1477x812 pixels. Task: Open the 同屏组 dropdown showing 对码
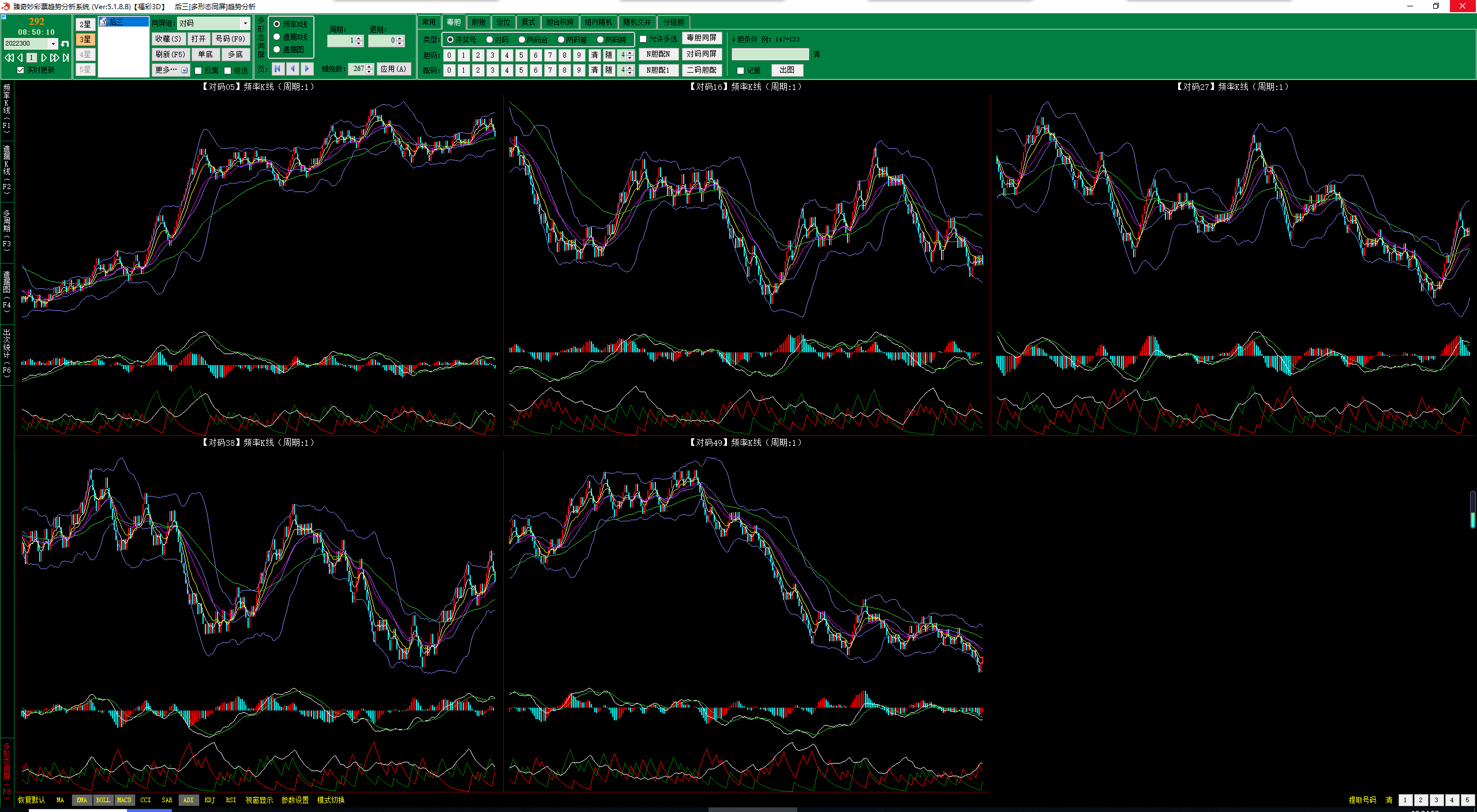point(245,23)
